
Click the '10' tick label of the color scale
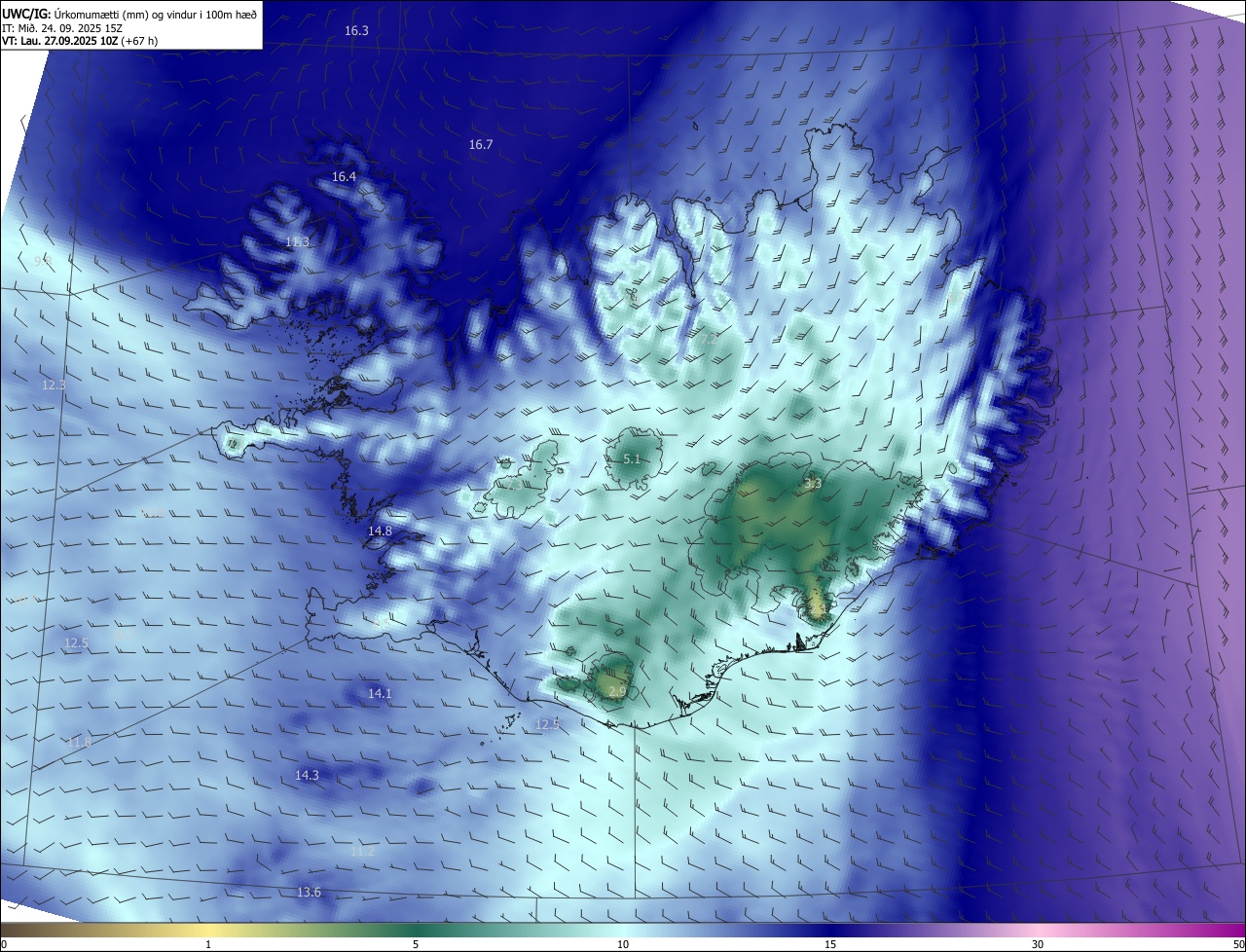[x=623, y=944]
